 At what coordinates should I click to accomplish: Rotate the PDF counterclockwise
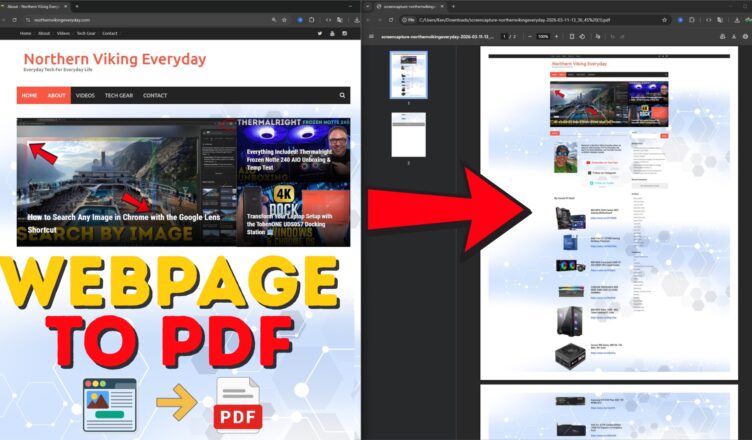point(582,36)
